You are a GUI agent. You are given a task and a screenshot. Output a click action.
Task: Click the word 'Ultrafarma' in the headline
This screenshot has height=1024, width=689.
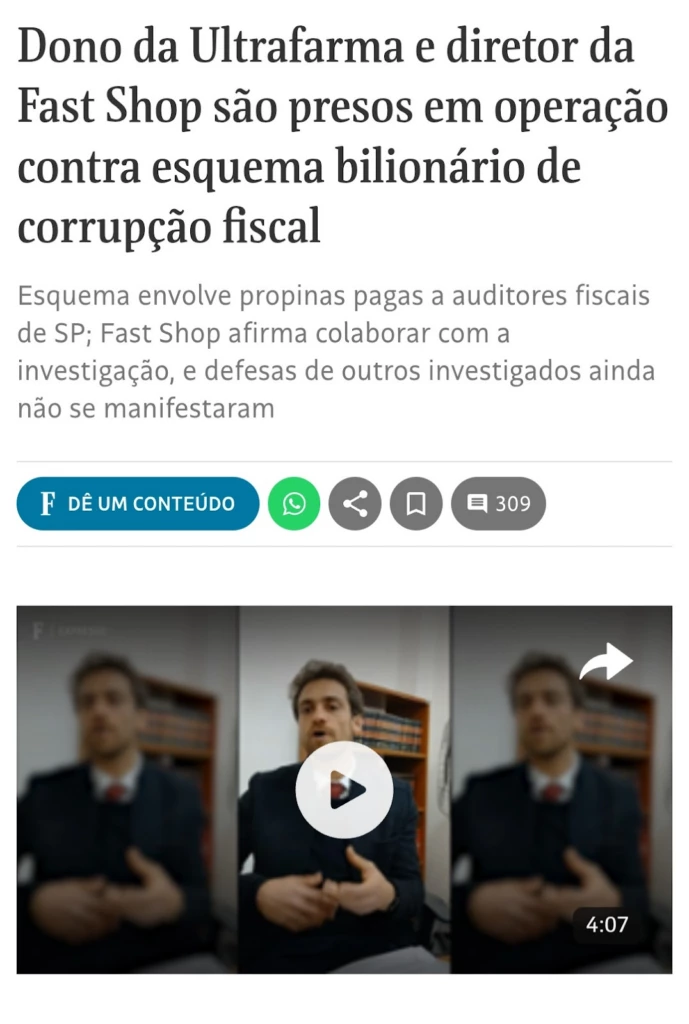pyautogui.click(x=296, y=46)
